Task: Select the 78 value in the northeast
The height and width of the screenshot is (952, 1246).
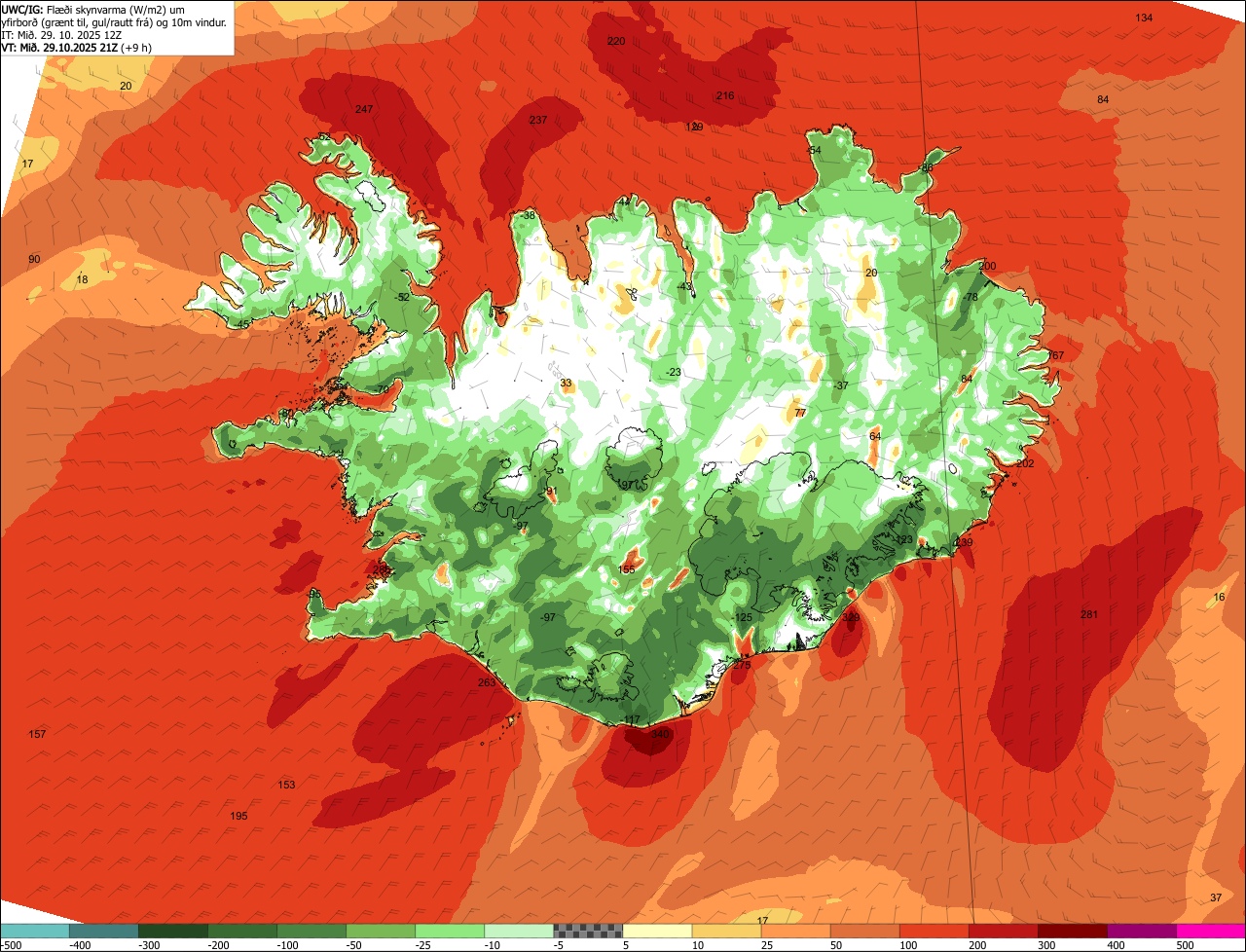Action: [971, 297]
